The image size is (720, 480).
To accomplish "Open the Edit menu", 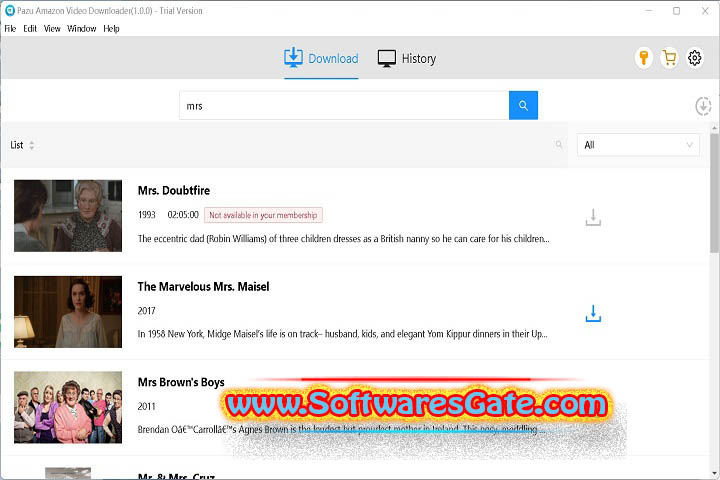I will tap(30, 28).
